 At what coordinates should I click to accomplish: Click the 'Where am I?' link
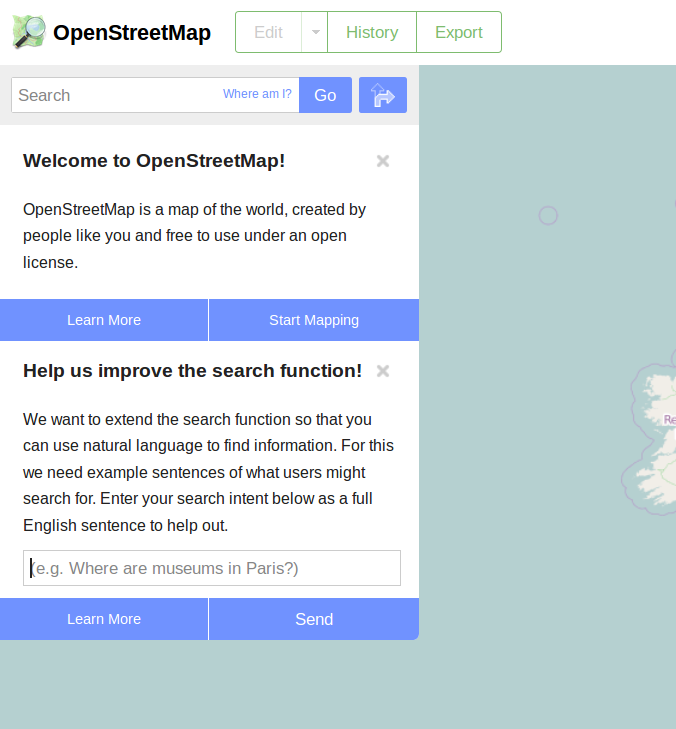pyautogui.click(x=257, y=93)
